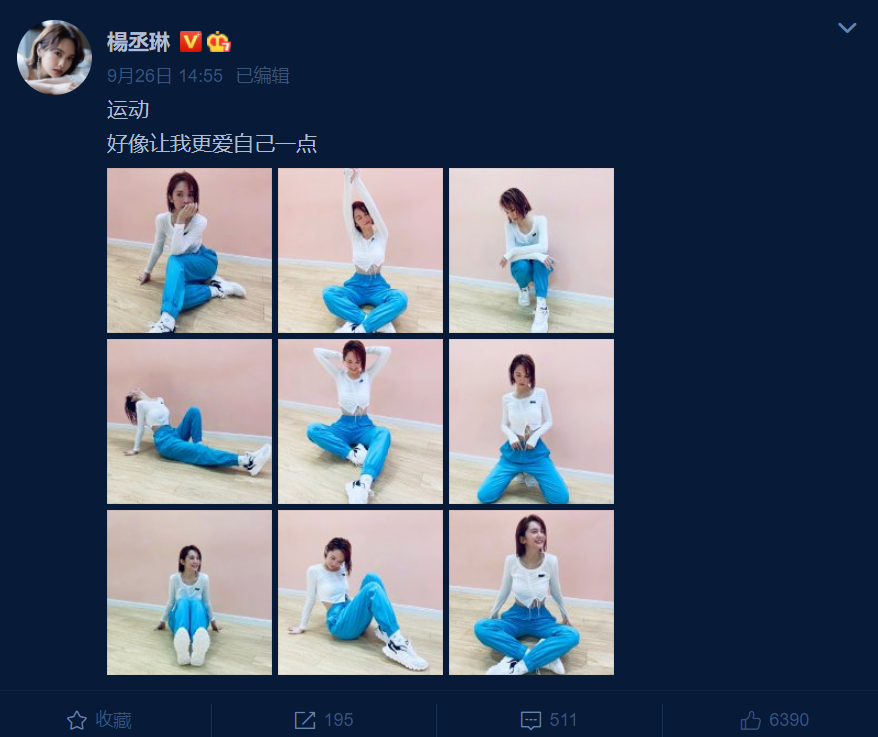
Task: Click the 收藏 favorites text
Action: tap(113, 720)
